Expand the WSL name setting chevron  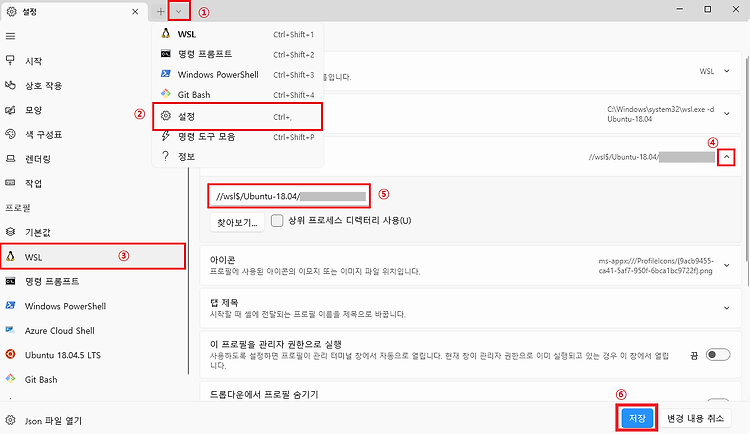[x=727, y=71]
